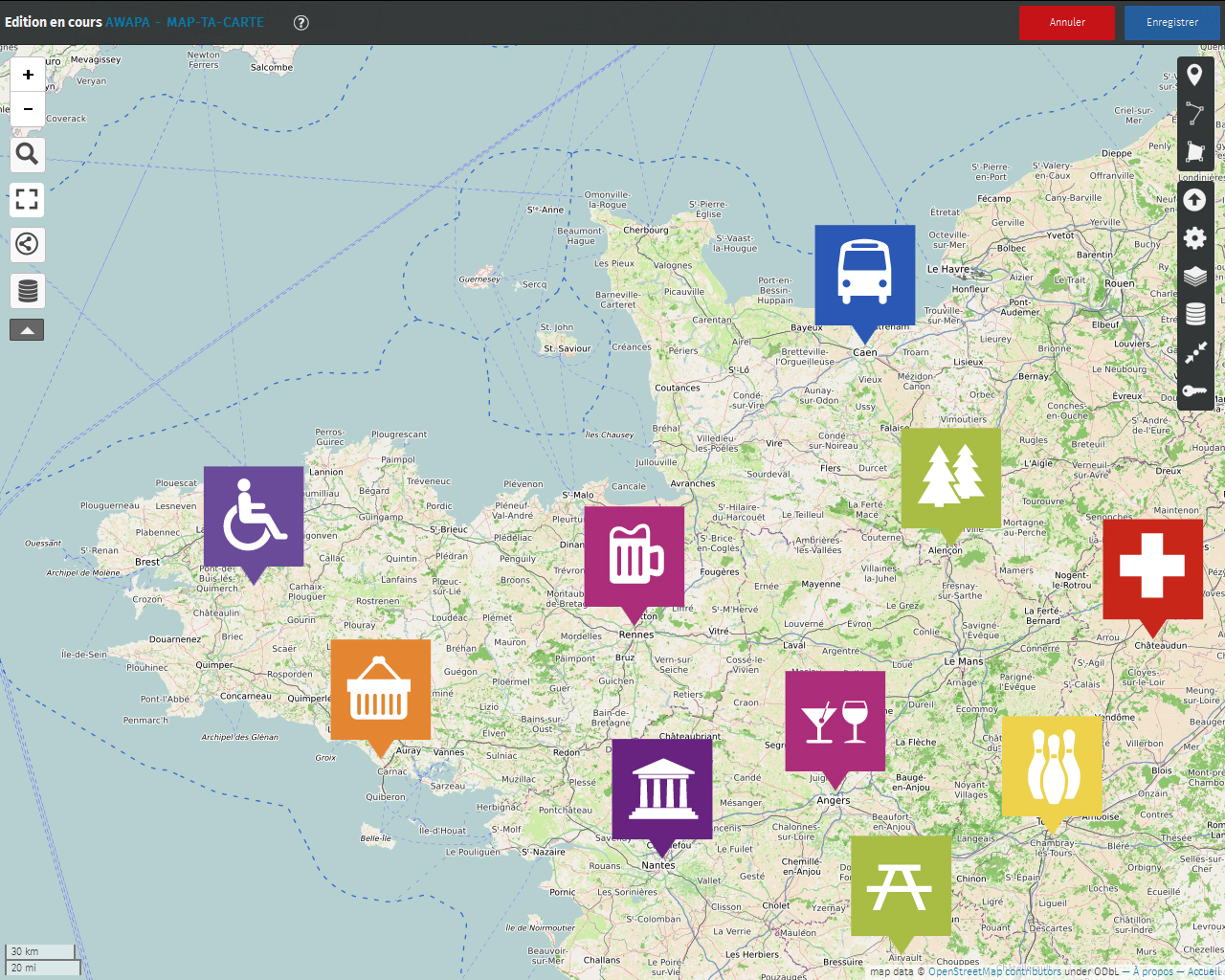This screenshot has width=1225, height=980.
Task: Open map settings with the gear icon
Action: coord(1195,238)
